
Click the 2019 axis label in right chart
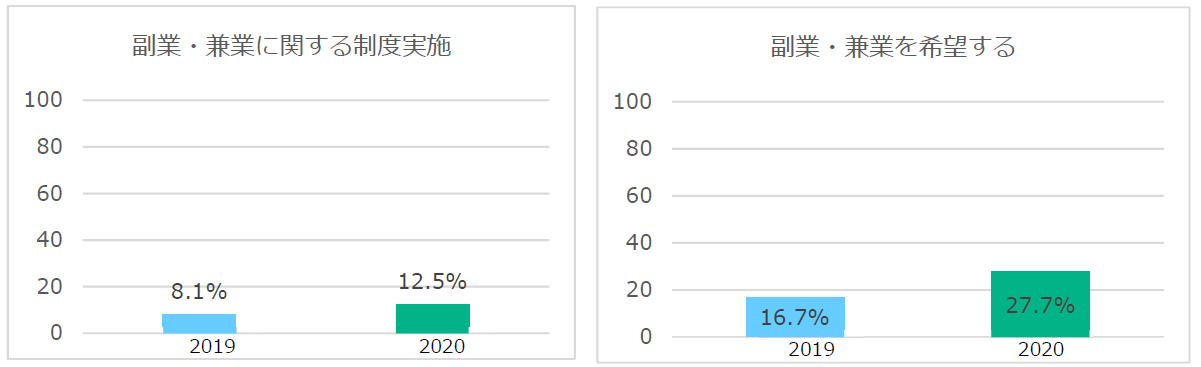click(811, 350)
